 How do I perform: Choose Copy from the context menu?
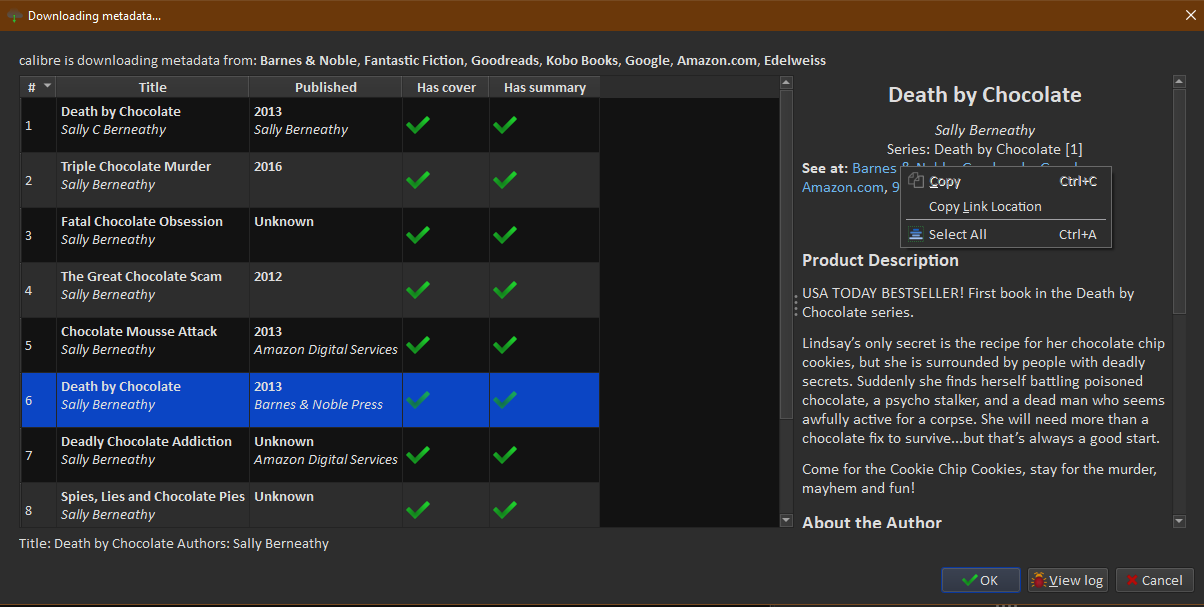[x=1006, y=181]
